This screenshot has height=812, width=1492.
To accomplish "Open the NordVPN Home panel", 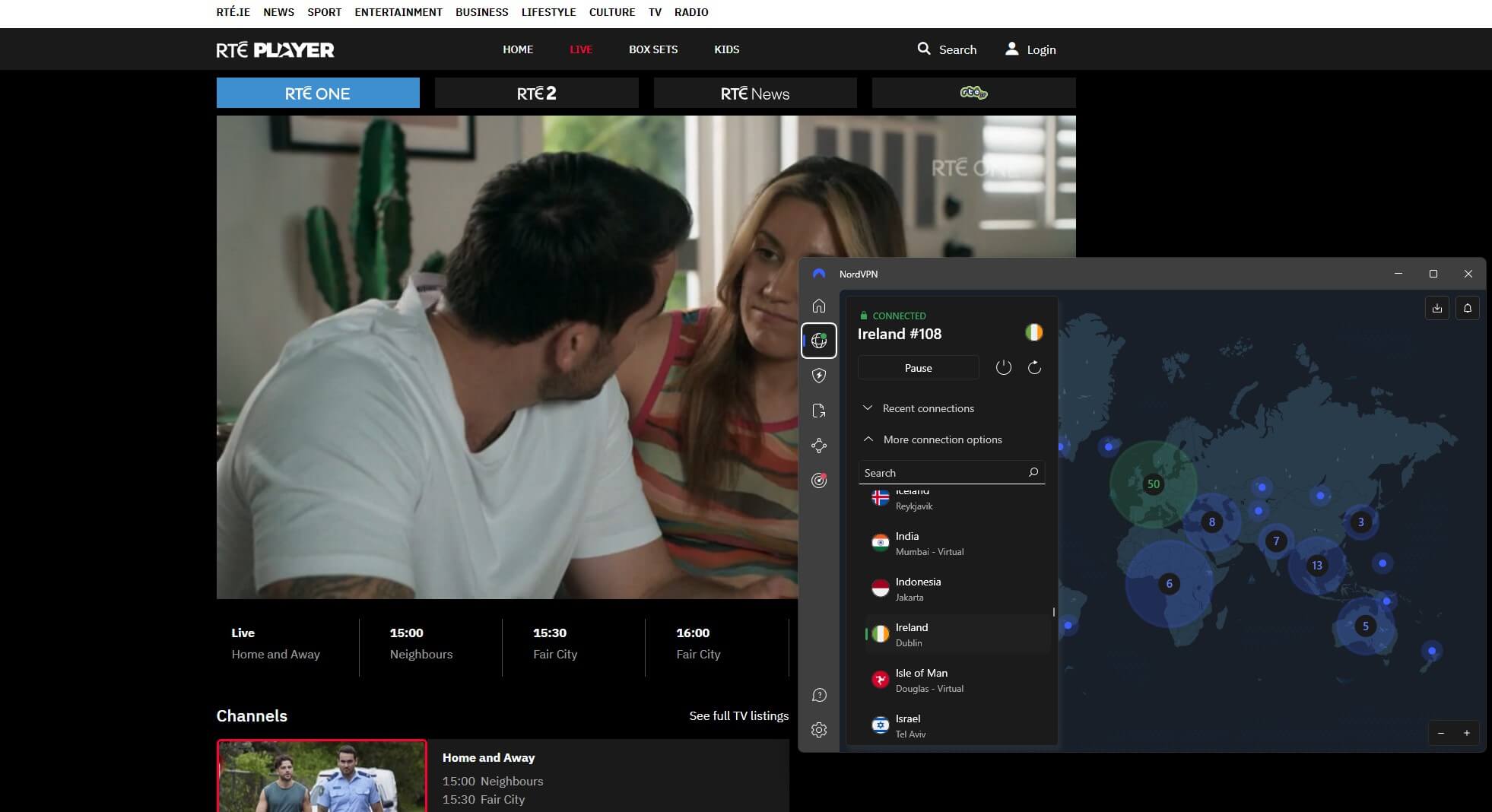I will coord(820,306).
